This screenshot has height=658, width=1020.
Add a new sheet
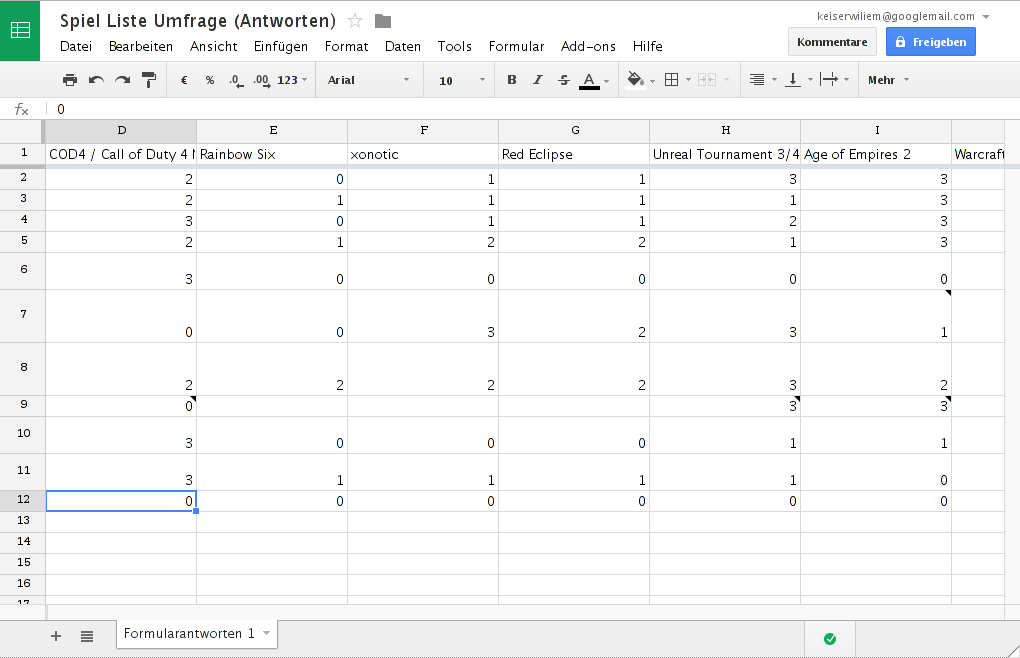coord(56,636)
